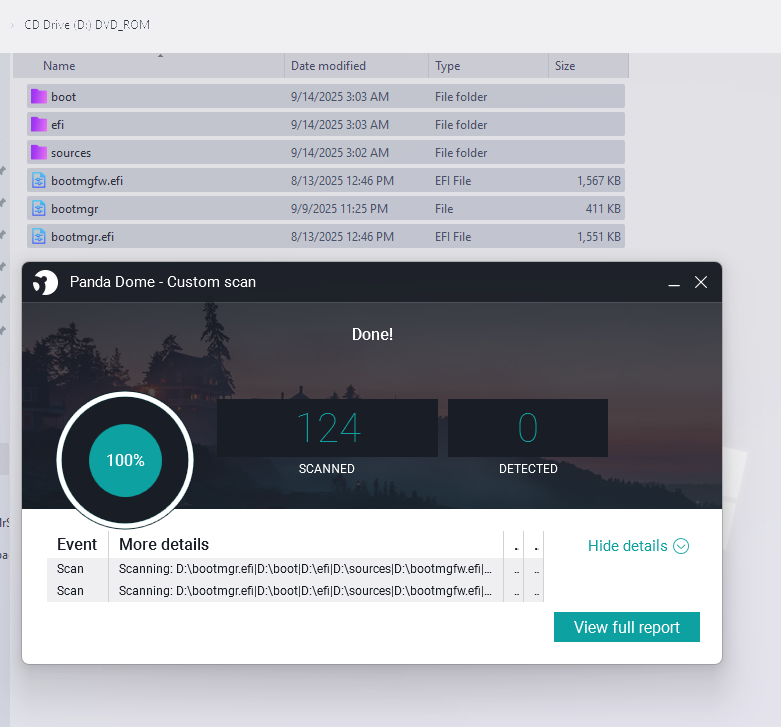
Task: Select the bootmgfw.efi file name
Action: 87,180
